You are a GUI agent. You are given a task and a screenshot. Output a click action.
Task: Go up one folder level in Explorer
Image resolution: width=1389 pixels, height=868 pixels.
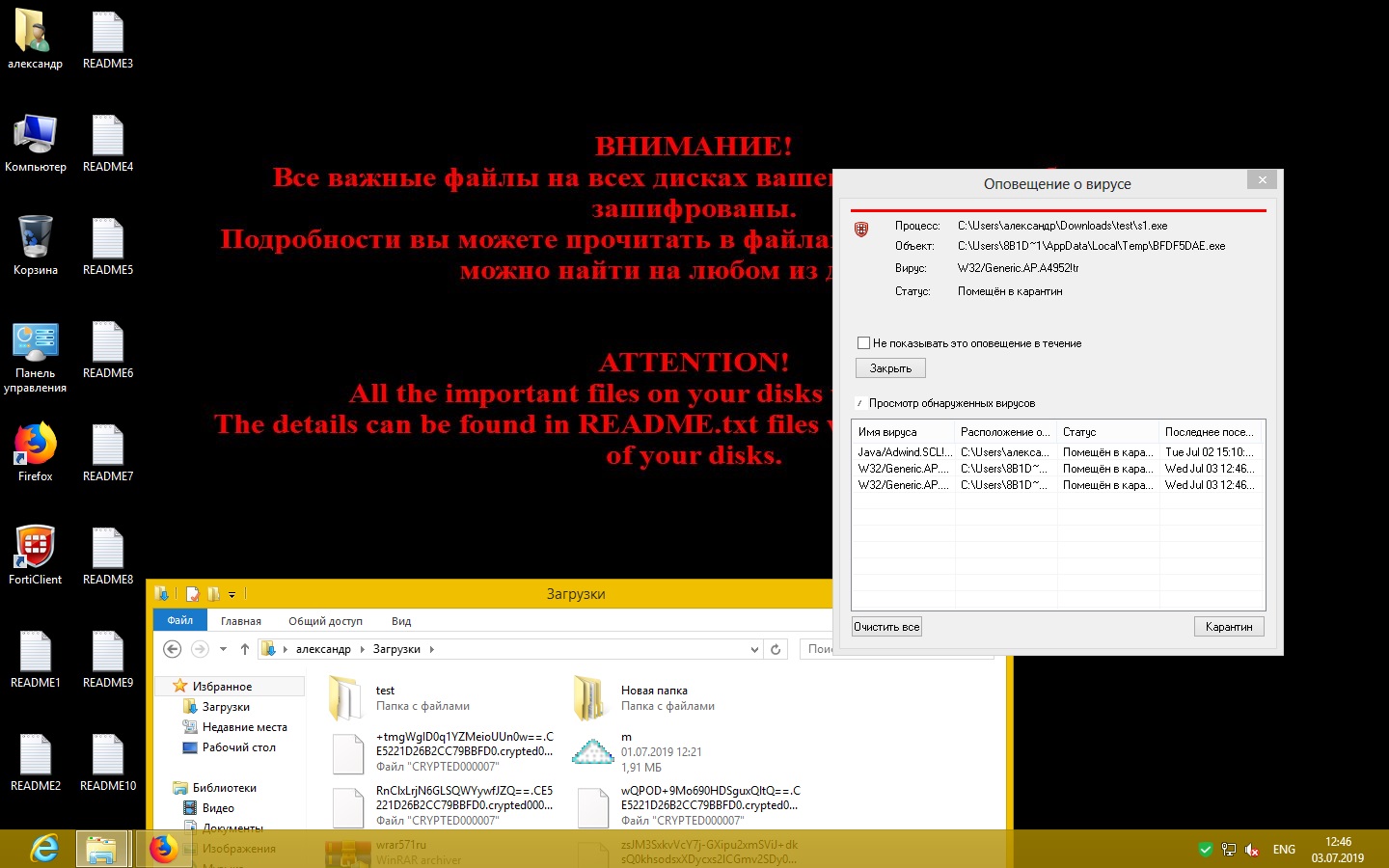point(245,649)
